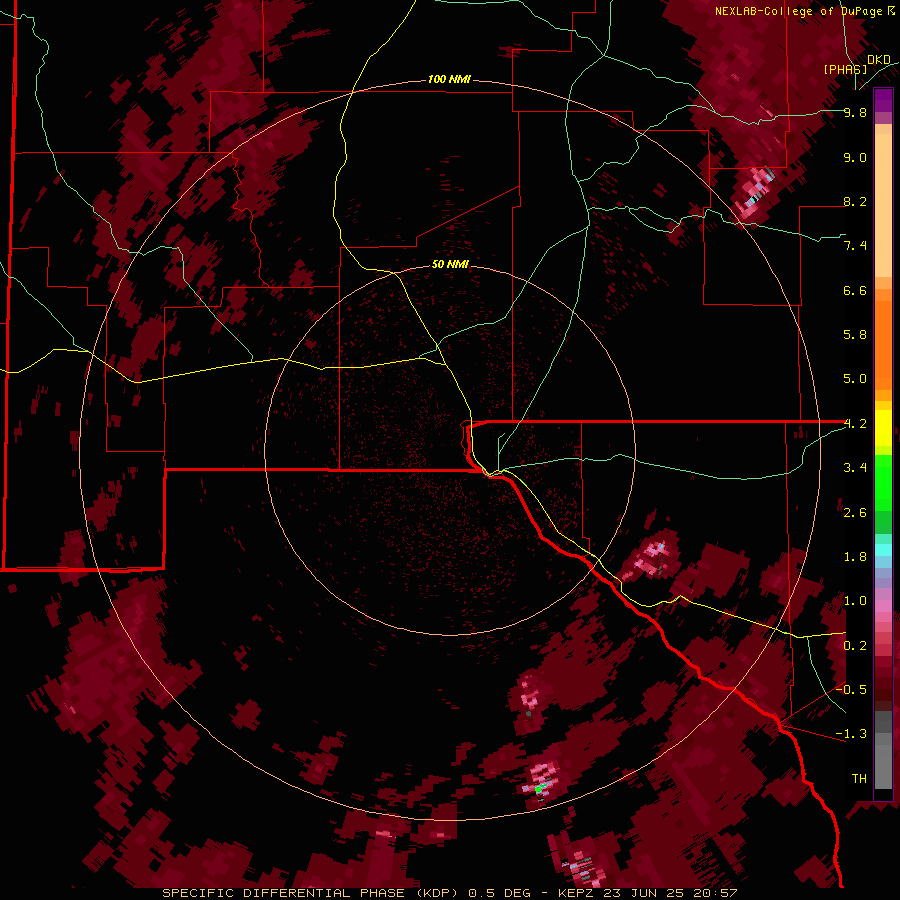Click the 5.0 scale value
900x900 pixels.
tap(855, 379)
